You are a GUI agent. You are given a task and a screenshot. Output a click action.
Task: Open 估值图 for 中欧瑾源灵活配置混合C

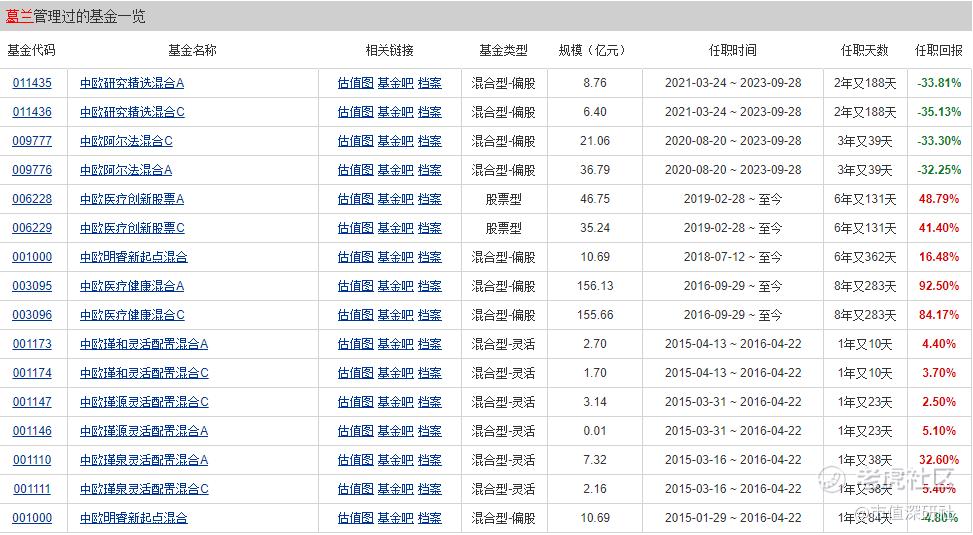pyautogui.click(x=356, y=402)
